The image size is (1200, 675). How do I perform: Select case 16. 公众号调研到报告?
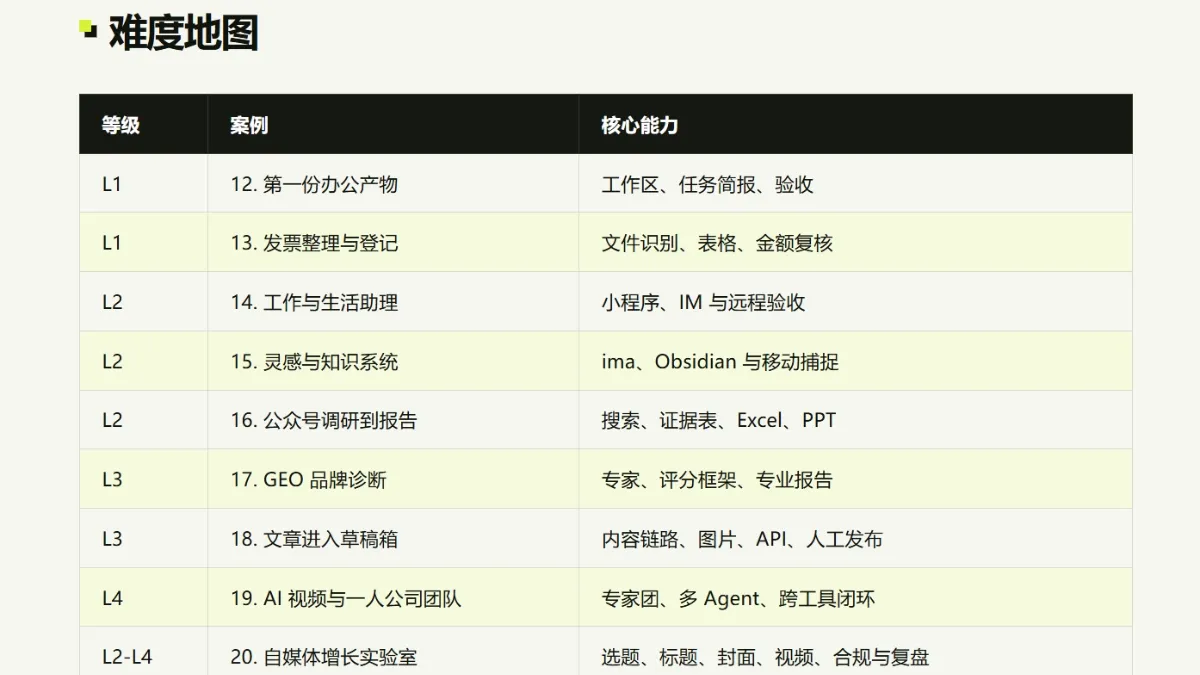[324, 420]
